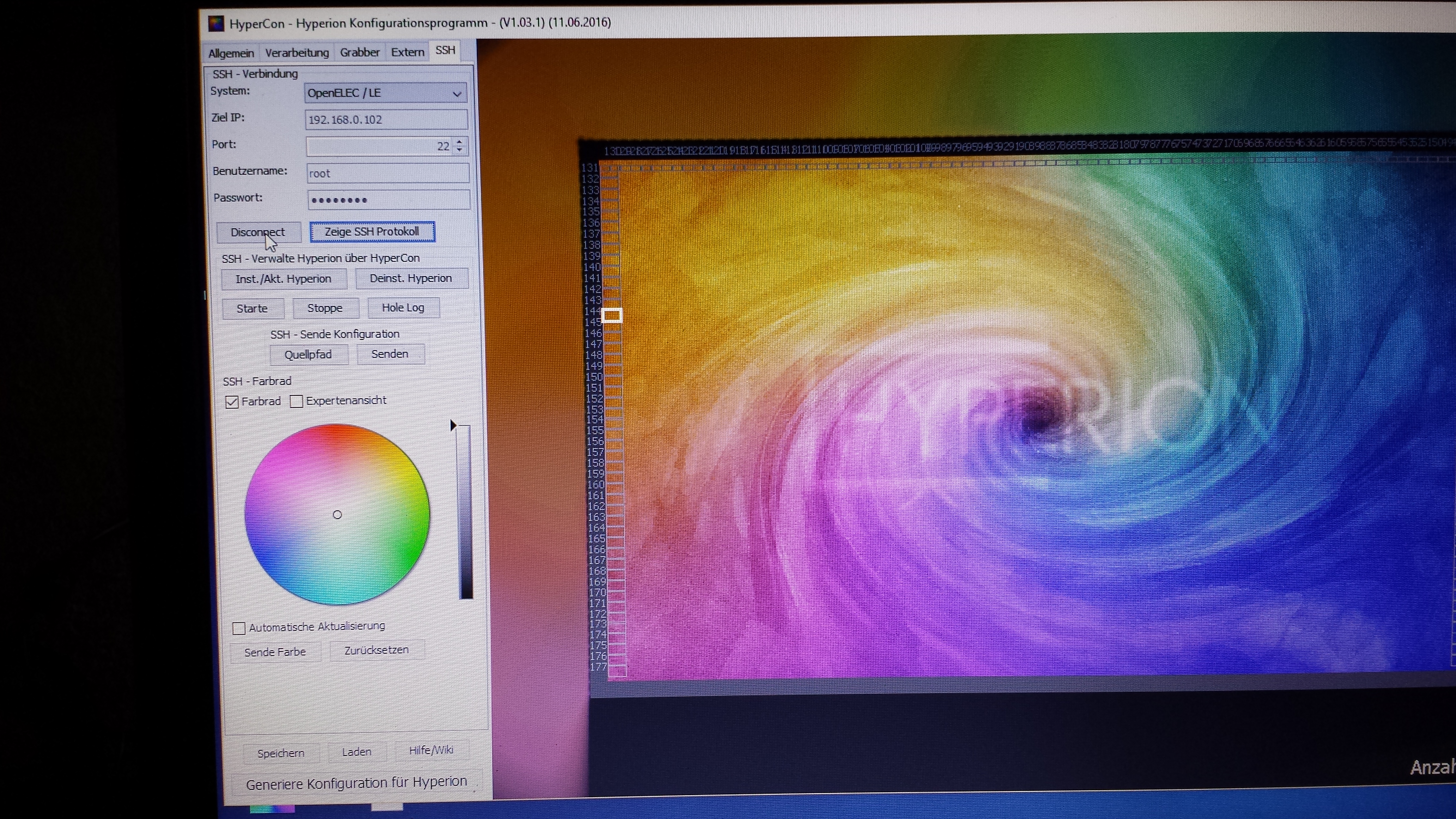The image size is (1456, 819).
Task: Select the highlighted LED 144 box
Action: click(612, 315)
